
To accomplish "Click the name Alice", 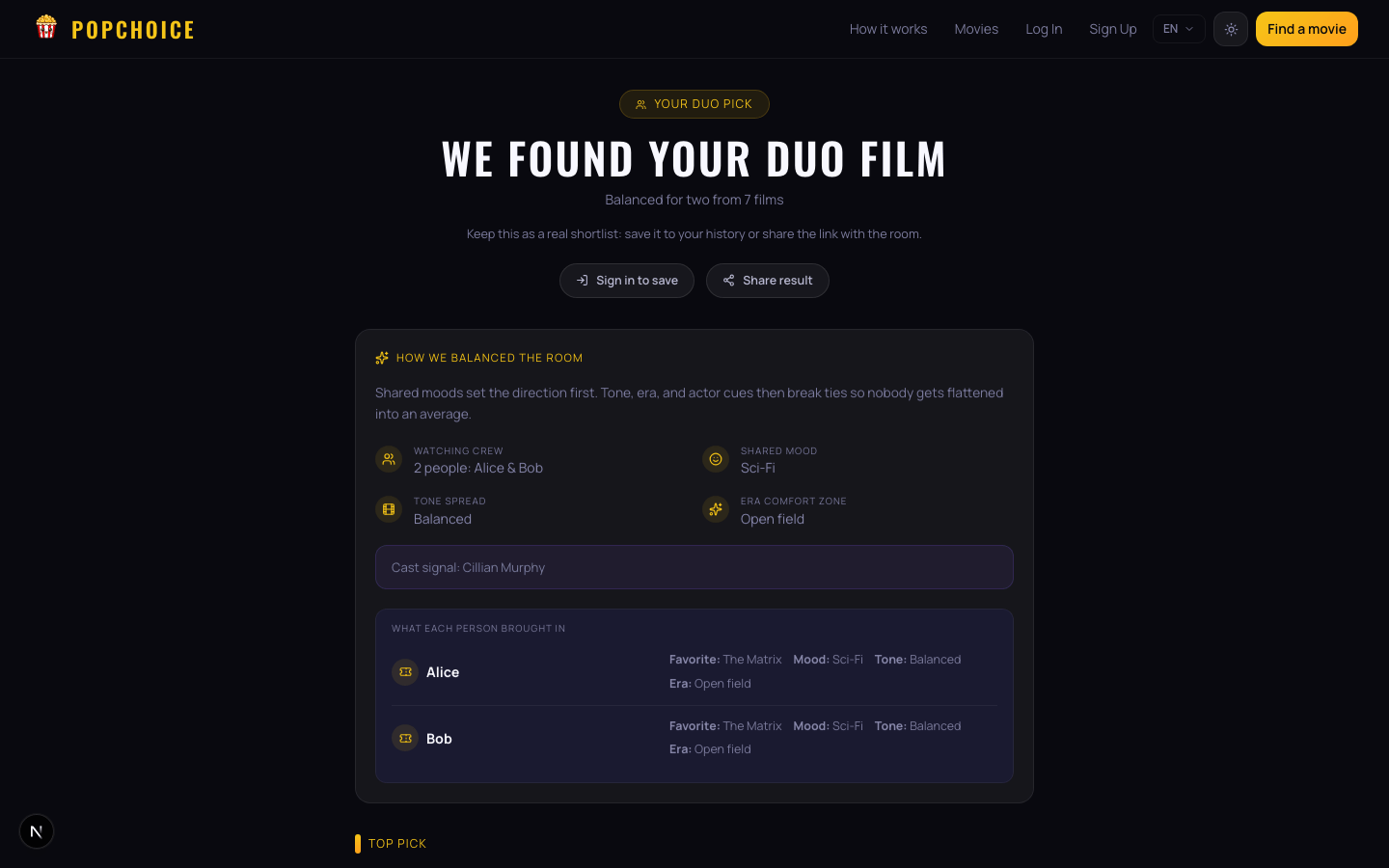I will coord(443,672).
